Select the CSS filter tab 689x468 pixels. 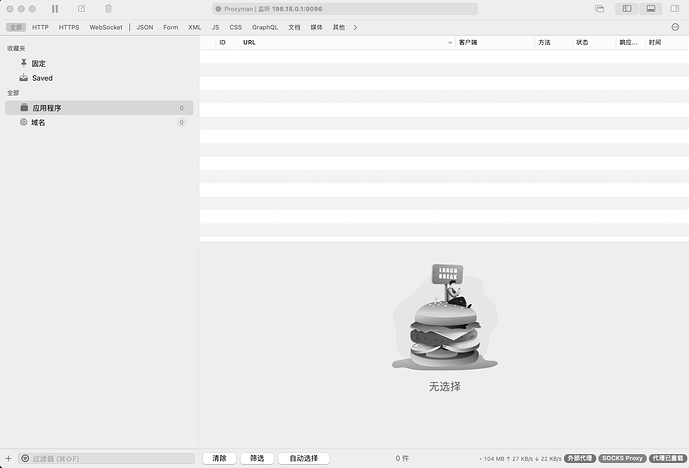click(236, 27)
